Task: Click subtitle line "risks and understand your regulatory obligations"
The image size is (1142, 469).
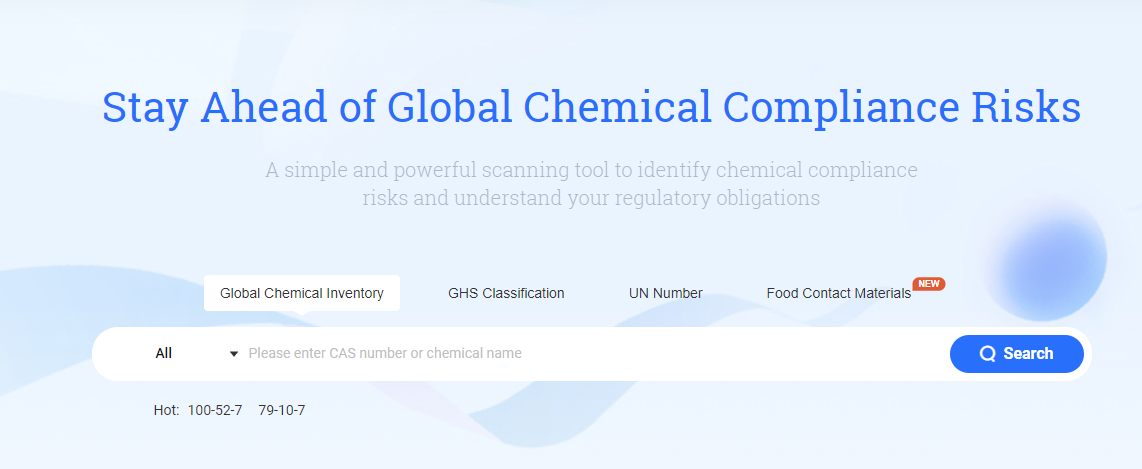Action: click(x=591, y=198)
